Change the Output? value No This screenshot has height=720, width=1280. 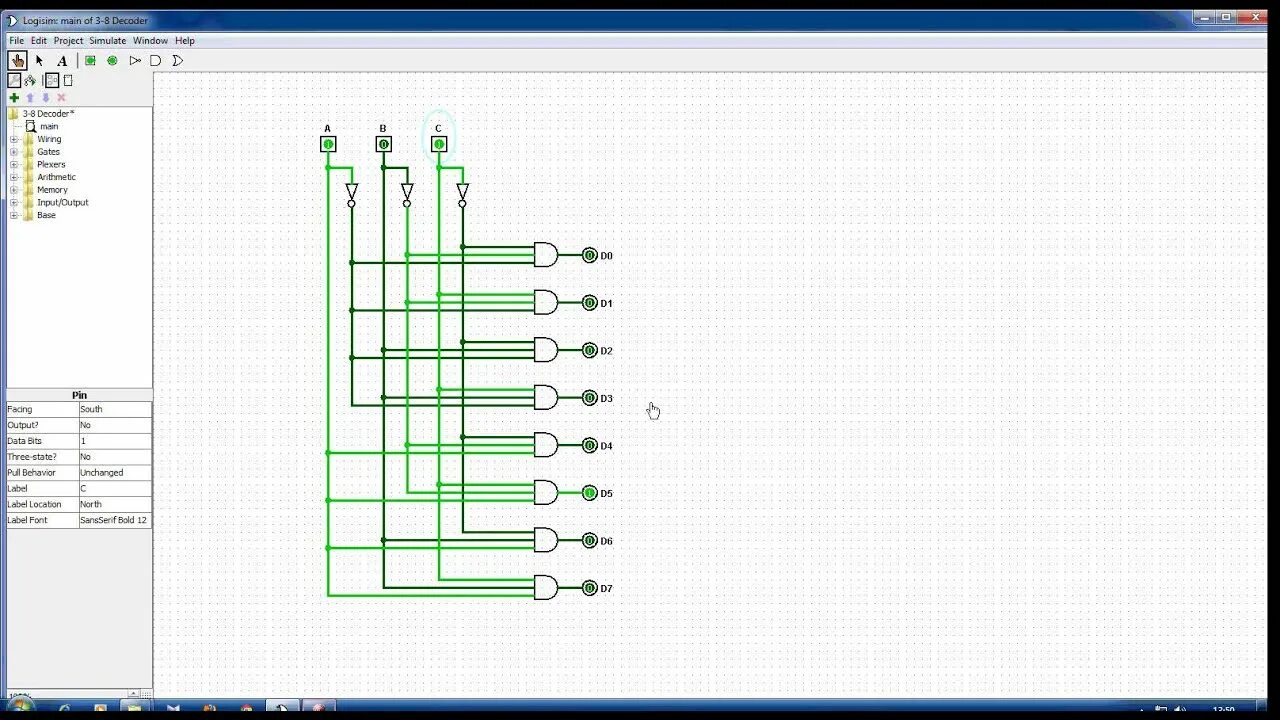(115, 425)
